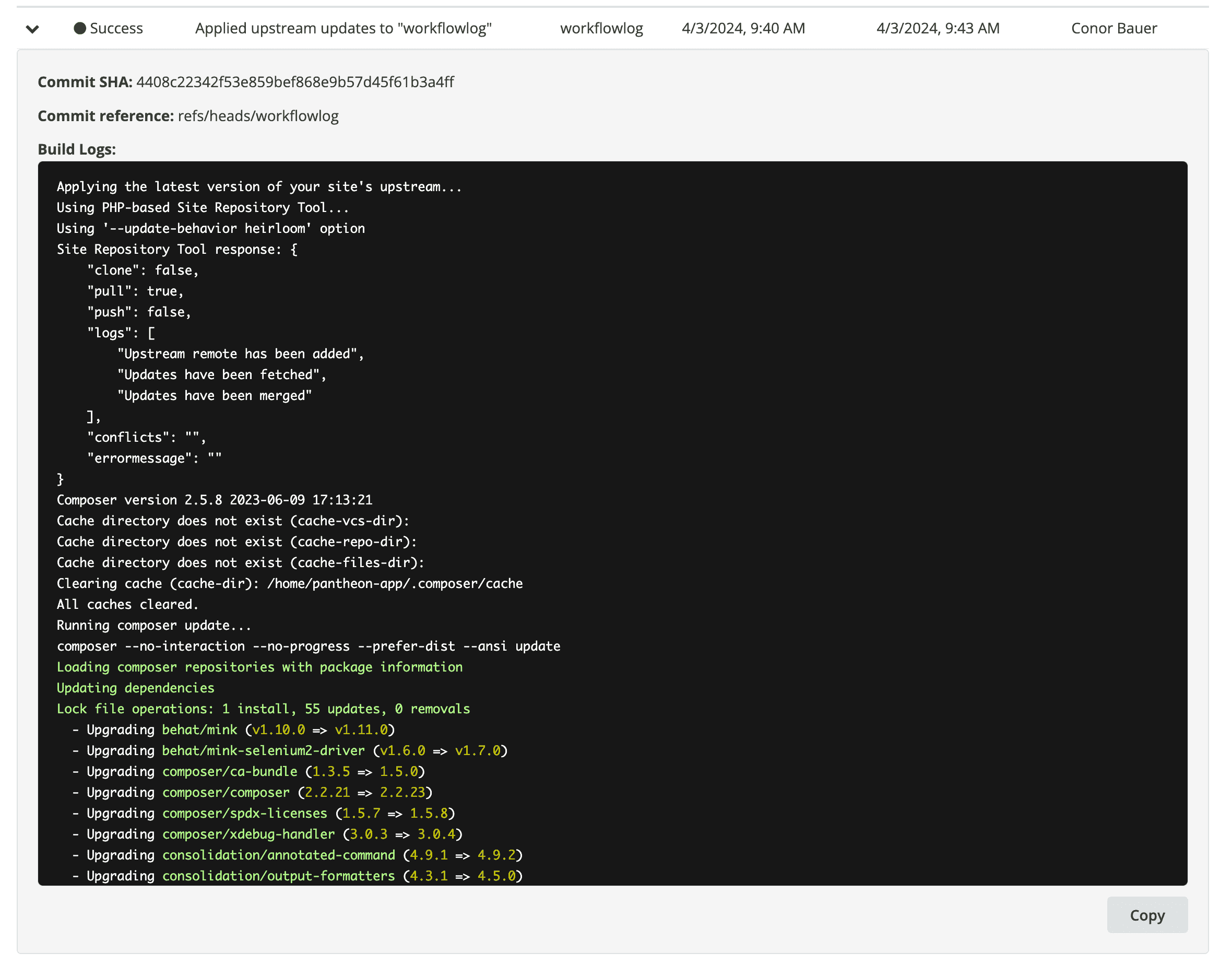Click the end time 4/3/2024, 9:43 AM

[x=938, y=28]
